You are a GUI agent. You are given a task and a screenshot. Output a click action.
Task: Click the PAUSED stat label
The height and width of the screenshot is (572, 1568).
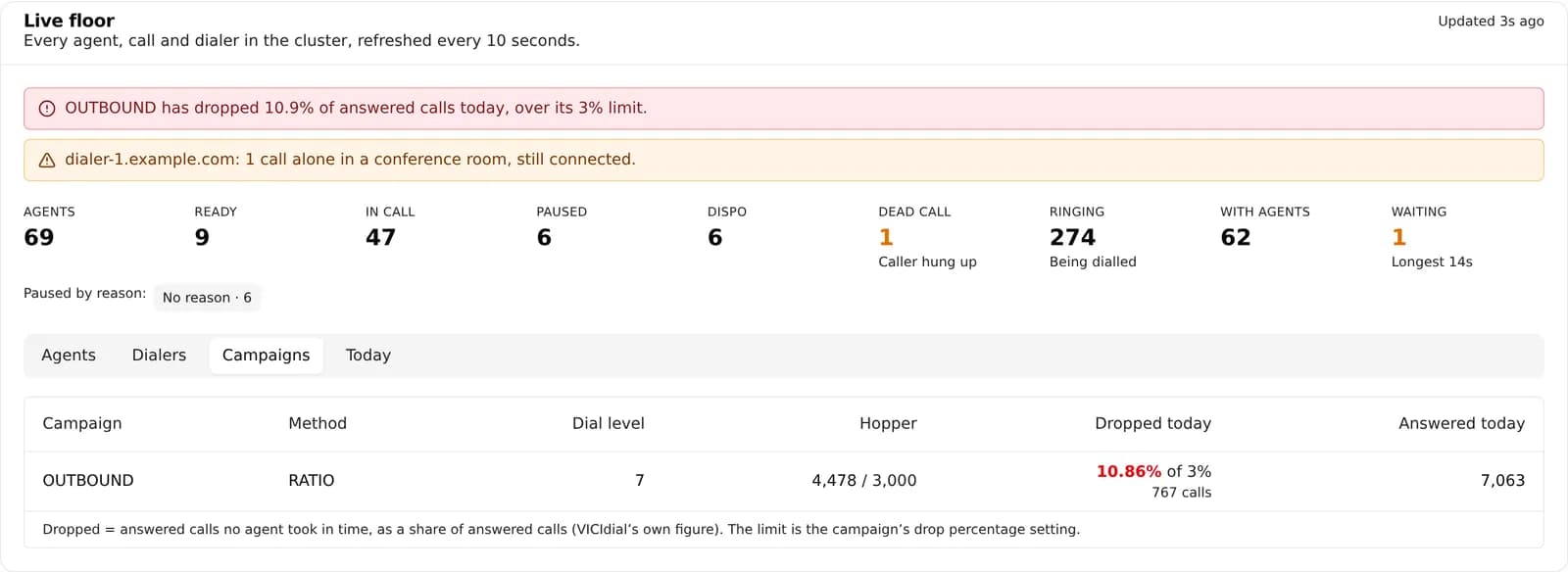562,212
